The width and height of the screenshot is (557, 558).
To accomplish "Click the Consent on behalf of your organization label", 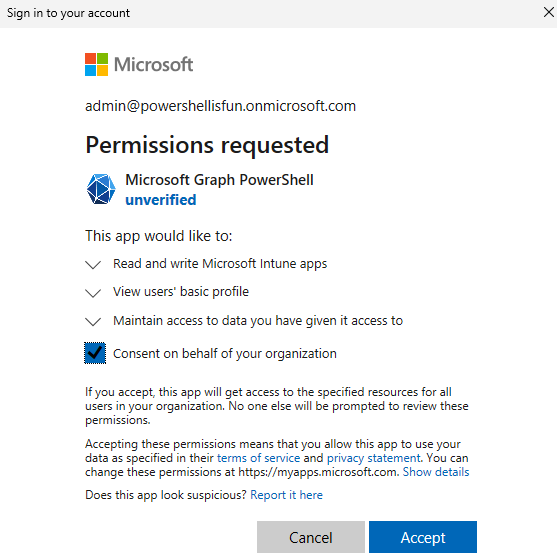I will tap(225, 354).
